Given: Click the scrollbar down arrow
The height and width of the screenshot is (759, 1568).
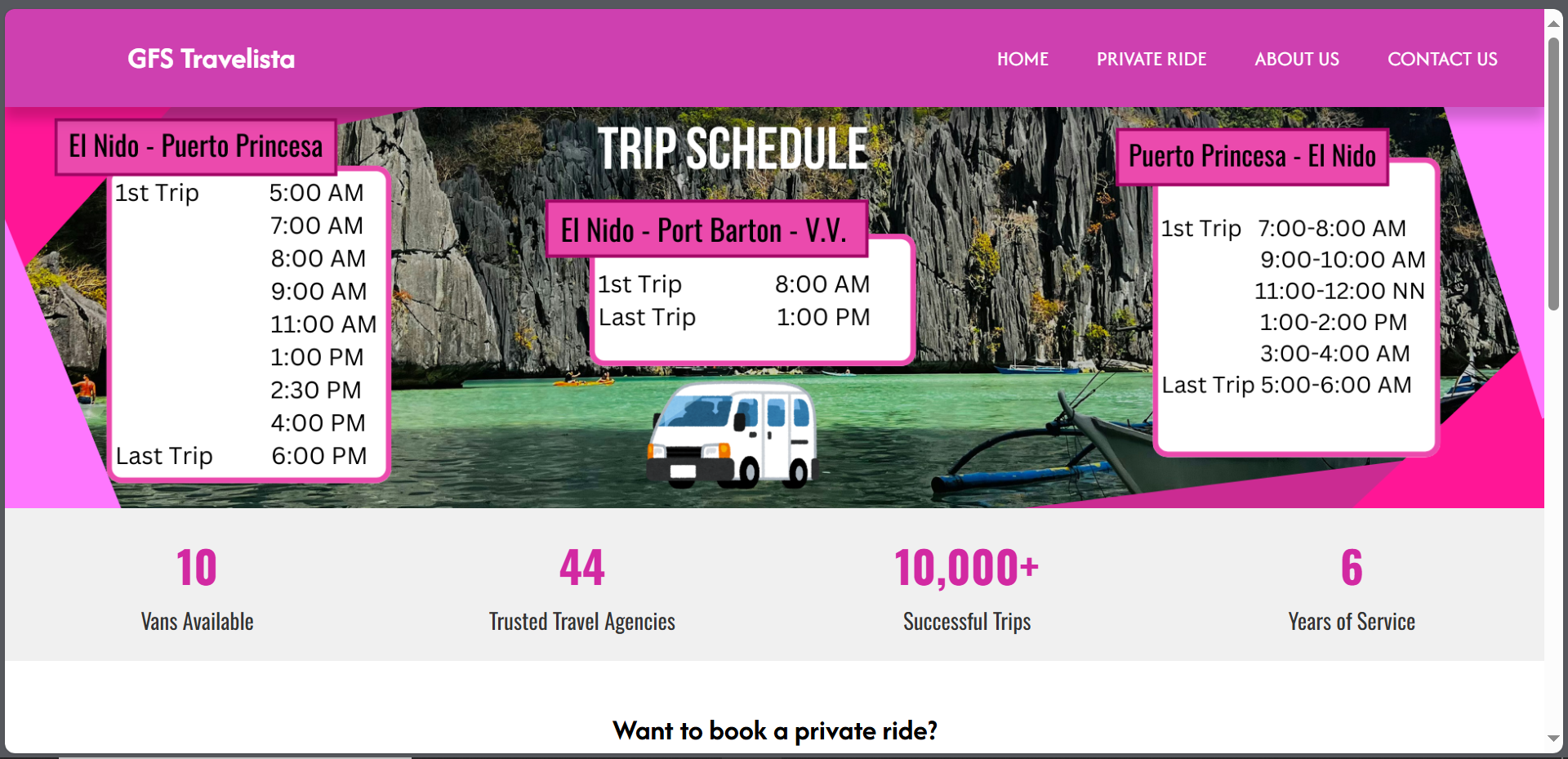Looking at the screenshot, I should coord(1553,739).
